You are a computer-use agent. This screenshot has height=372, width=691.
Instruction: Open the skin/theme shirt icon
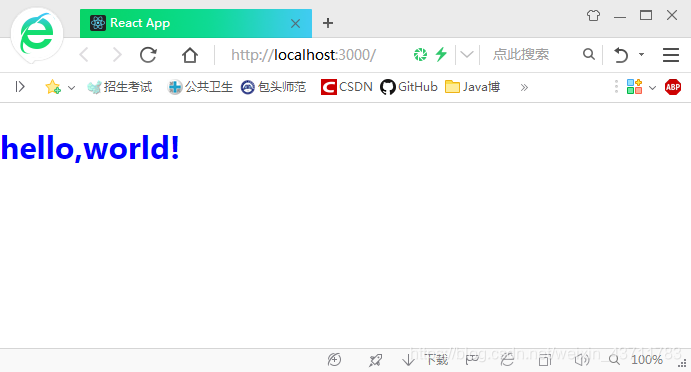point(593,15)
